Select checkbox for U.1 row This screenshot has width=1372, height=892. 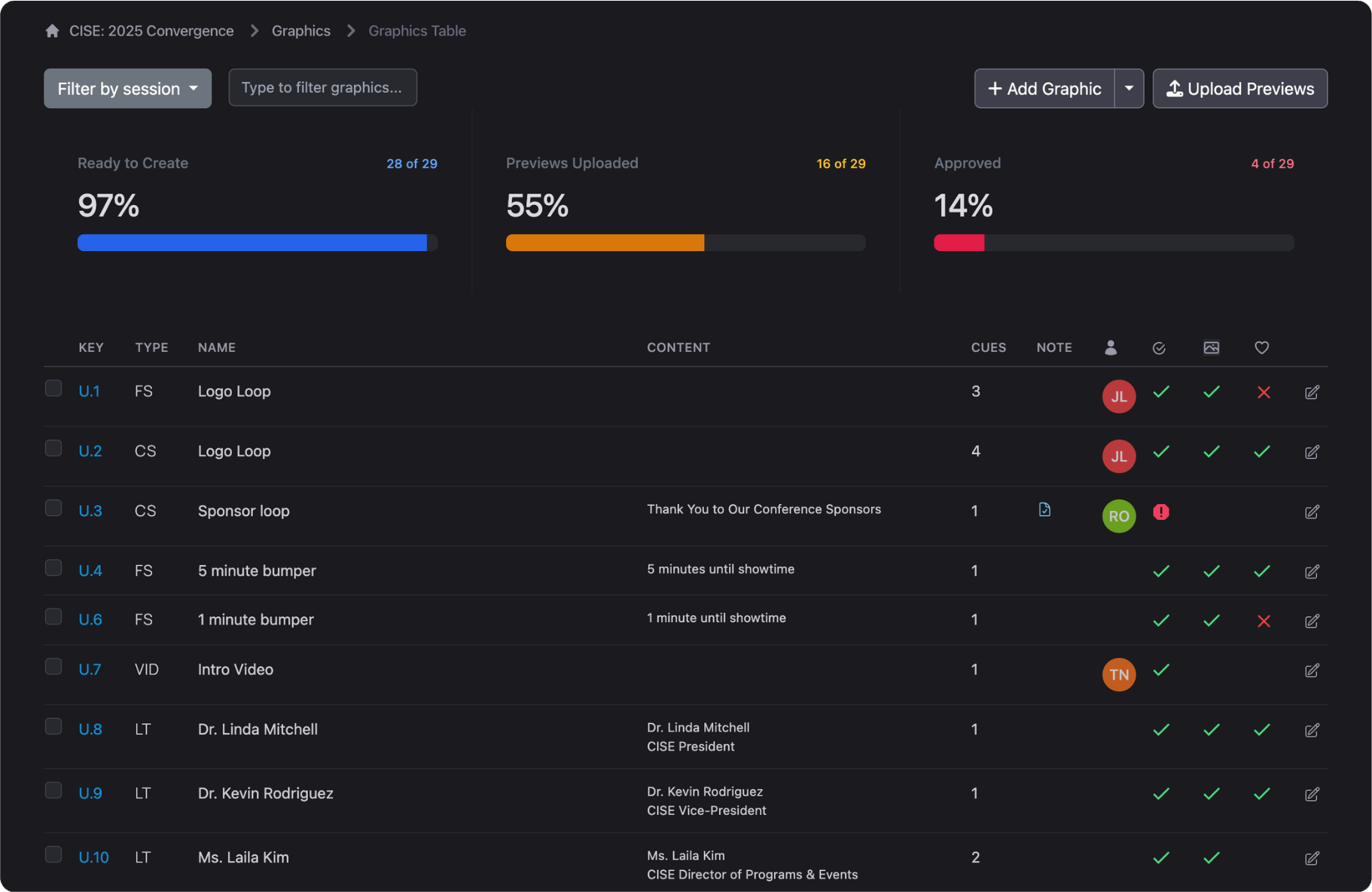pyautogui.click(x=53, y=388)
